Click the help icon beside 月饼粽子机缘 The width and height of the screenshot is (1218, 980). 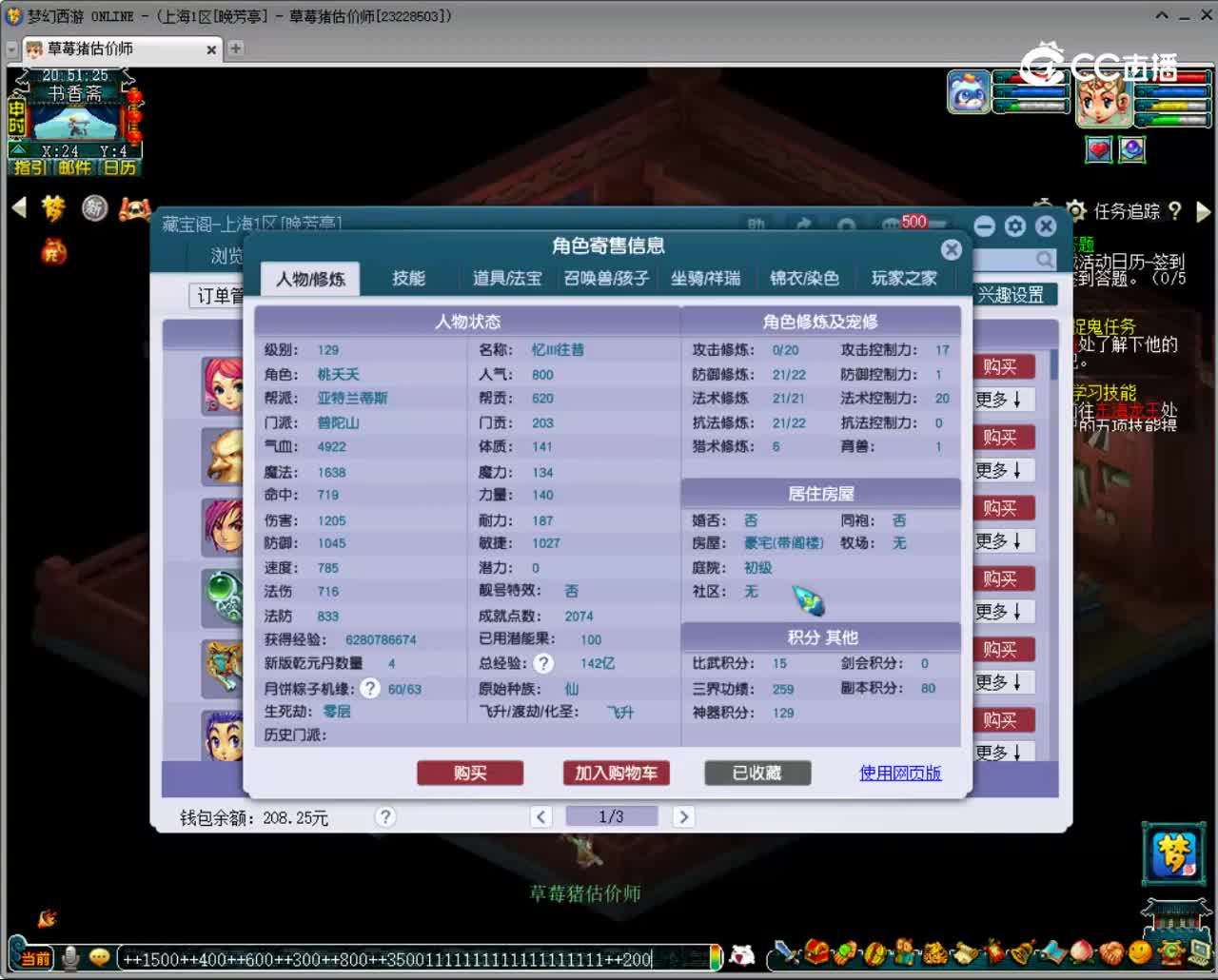coord(370,688)
